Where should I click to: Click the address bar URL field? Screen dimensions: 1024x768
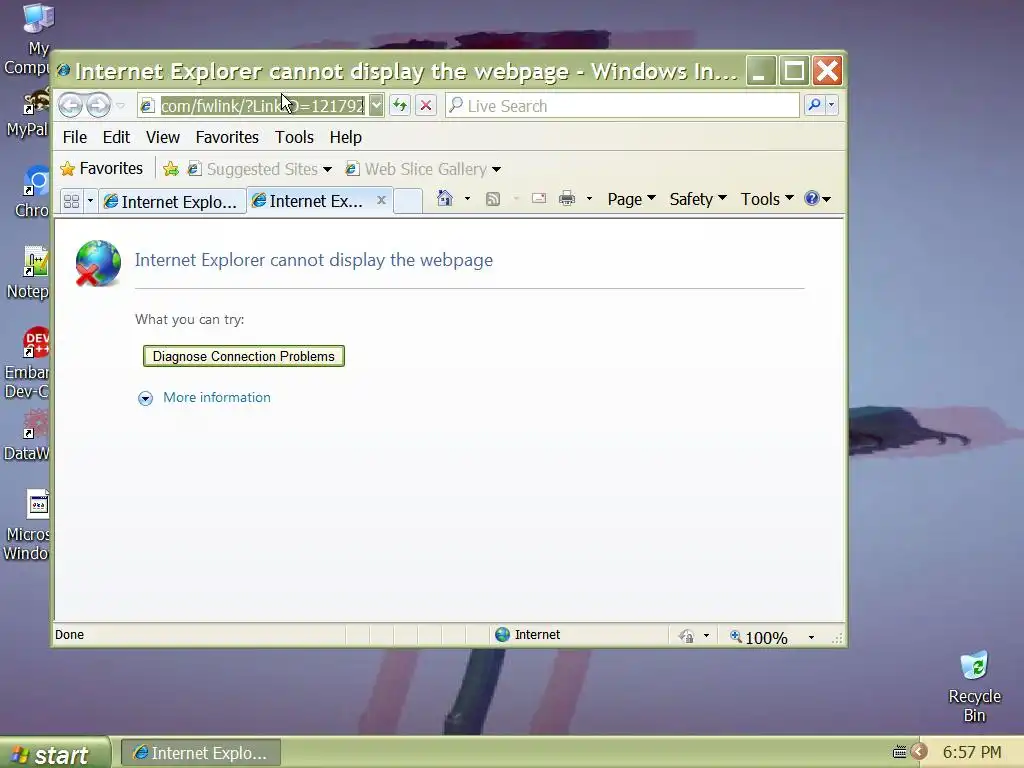262,106
